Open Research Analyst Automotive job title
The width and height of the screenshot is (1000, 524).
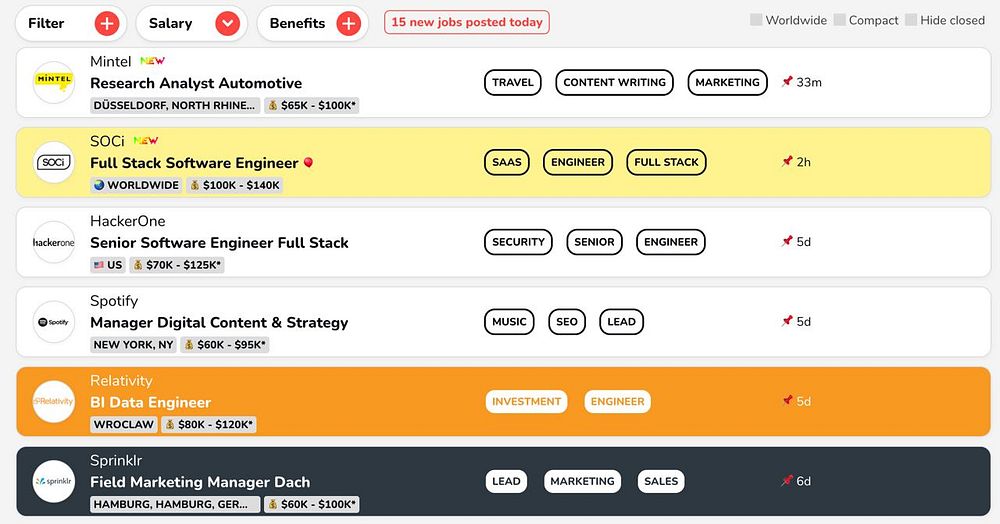pyautogui.click(x=196, y=83)
